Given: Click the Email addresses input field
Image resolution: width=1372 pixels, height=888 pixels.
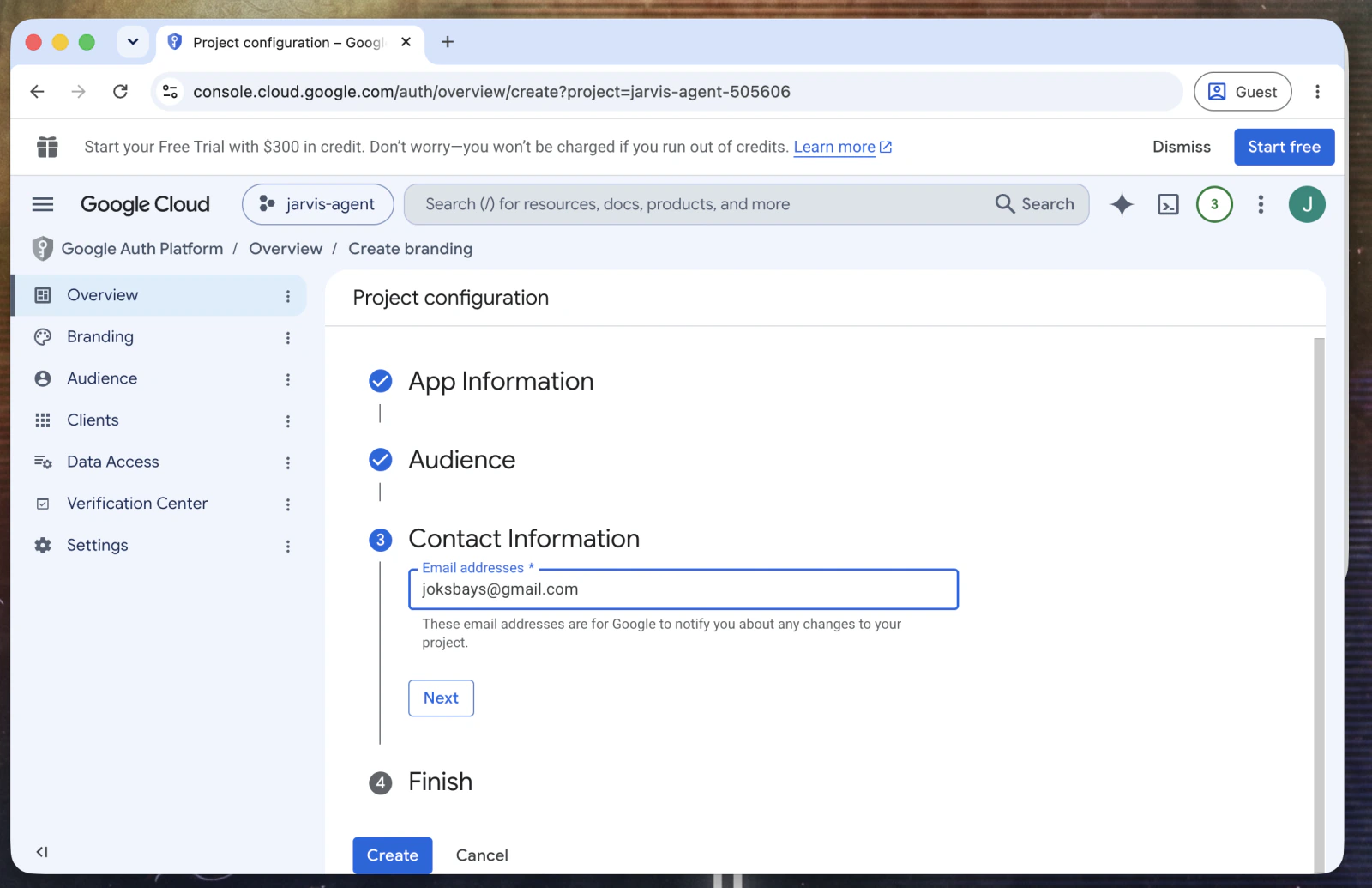Looking at the screenshot, I should tap(683, 589).
